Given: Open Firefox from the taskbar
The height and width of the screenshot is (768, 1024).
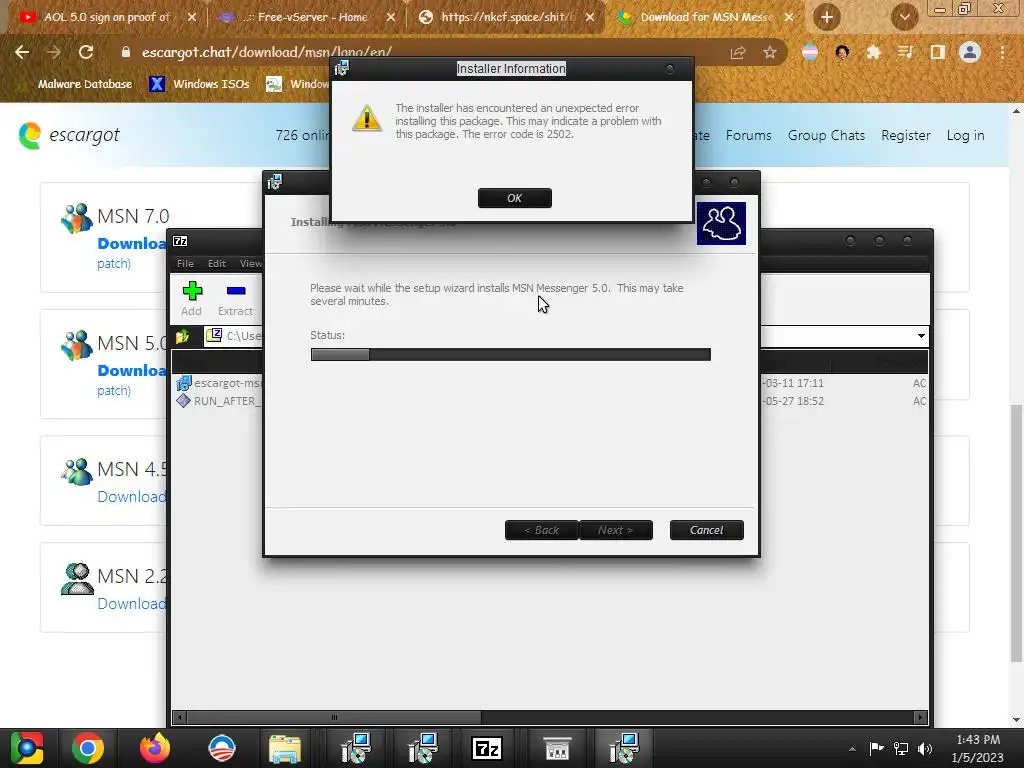Looking at the screenshot, I should 155,748.
